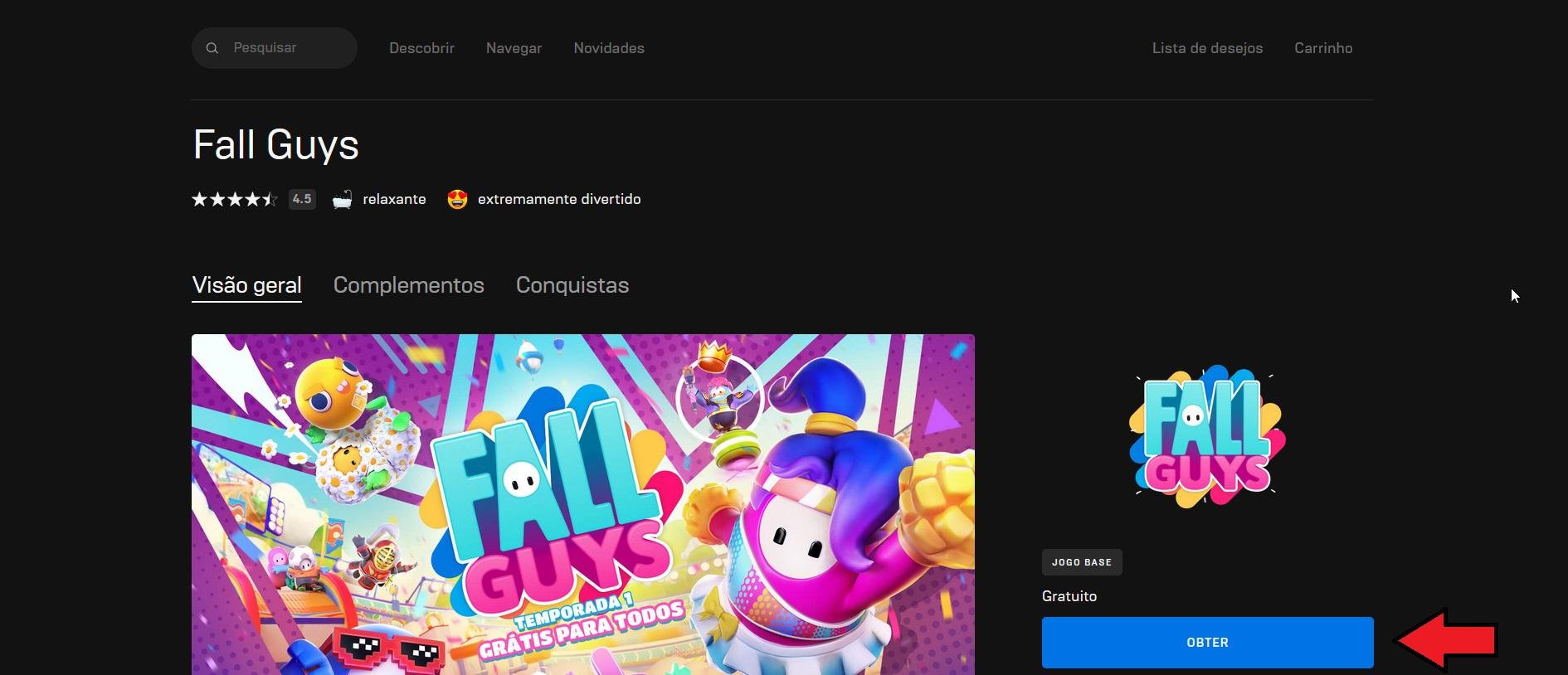Open the Descobrir section
This screenshot has width=1568, height=675.
click(x=421, y=48)
